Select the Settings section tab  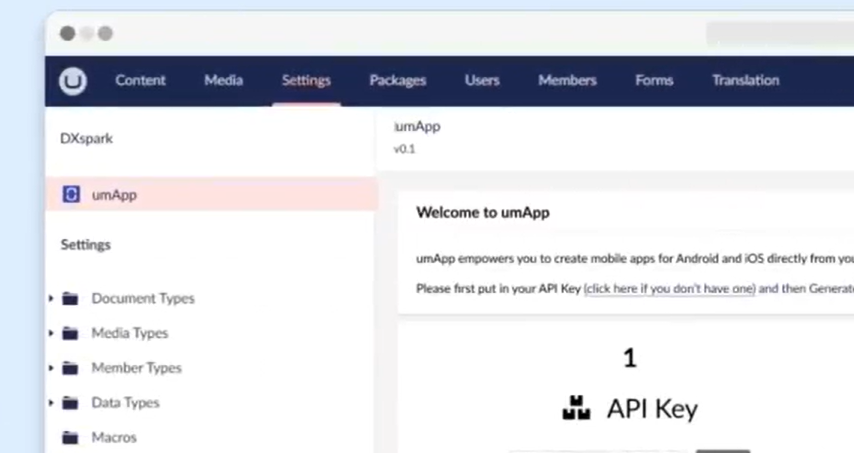point(306,81)
